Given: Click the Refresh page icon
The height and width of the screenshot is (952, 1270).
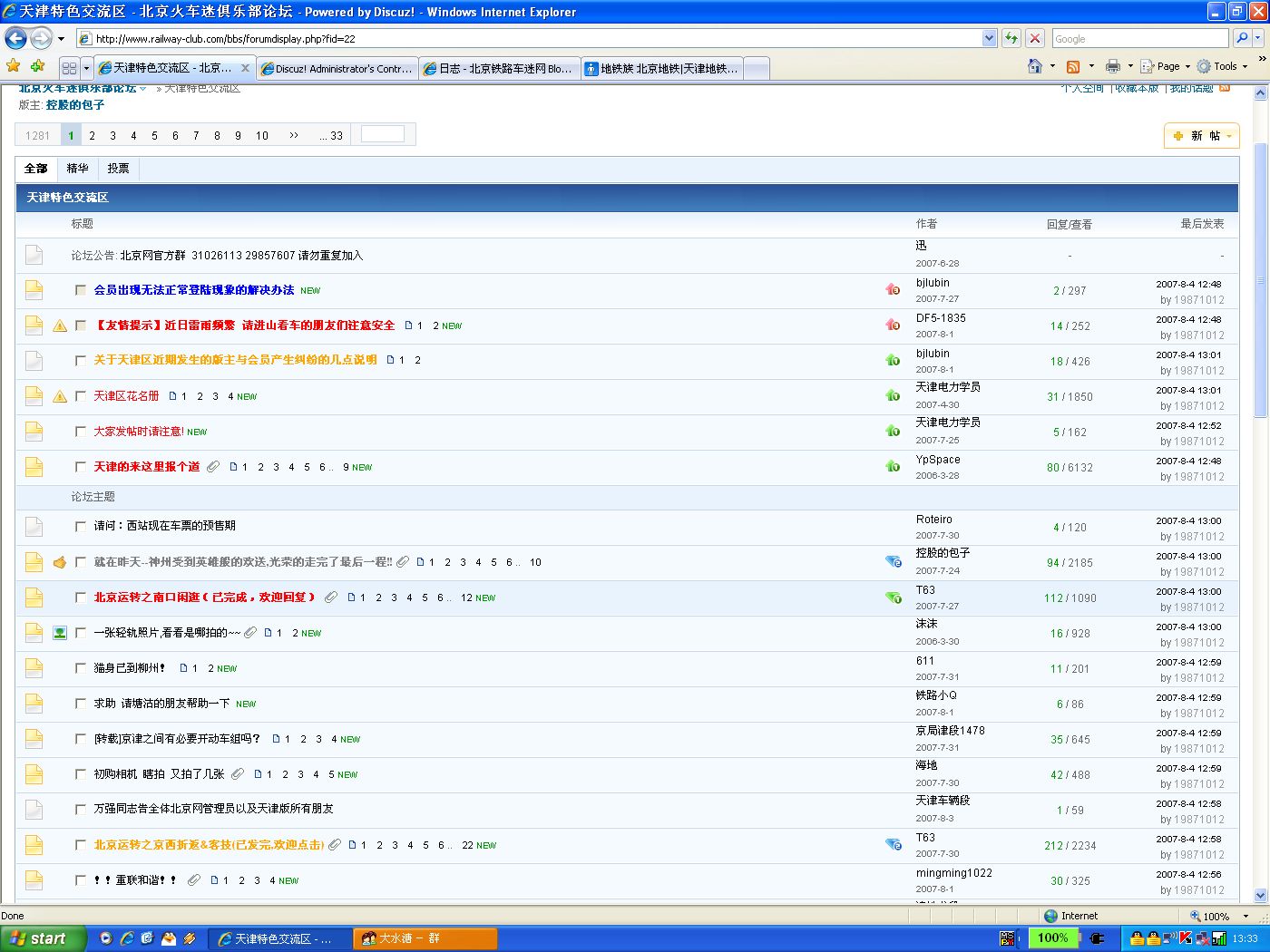Looking at the screenshot, I should [1011, 38].
